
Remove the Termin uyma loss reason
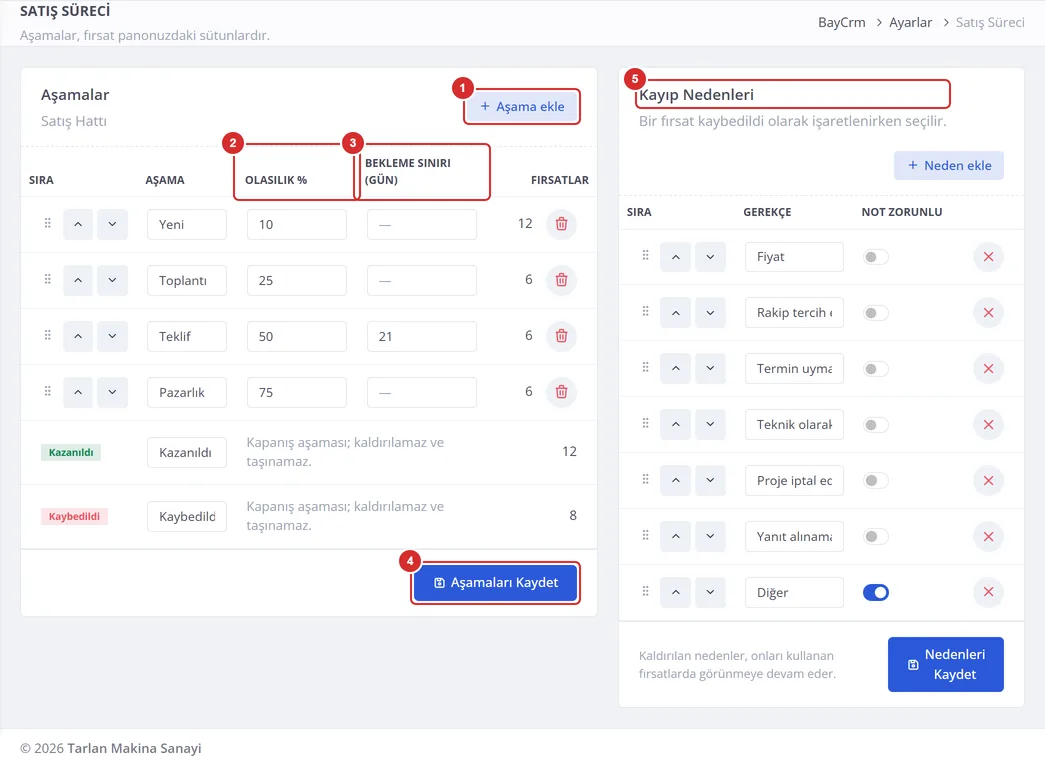click(988, 369)
